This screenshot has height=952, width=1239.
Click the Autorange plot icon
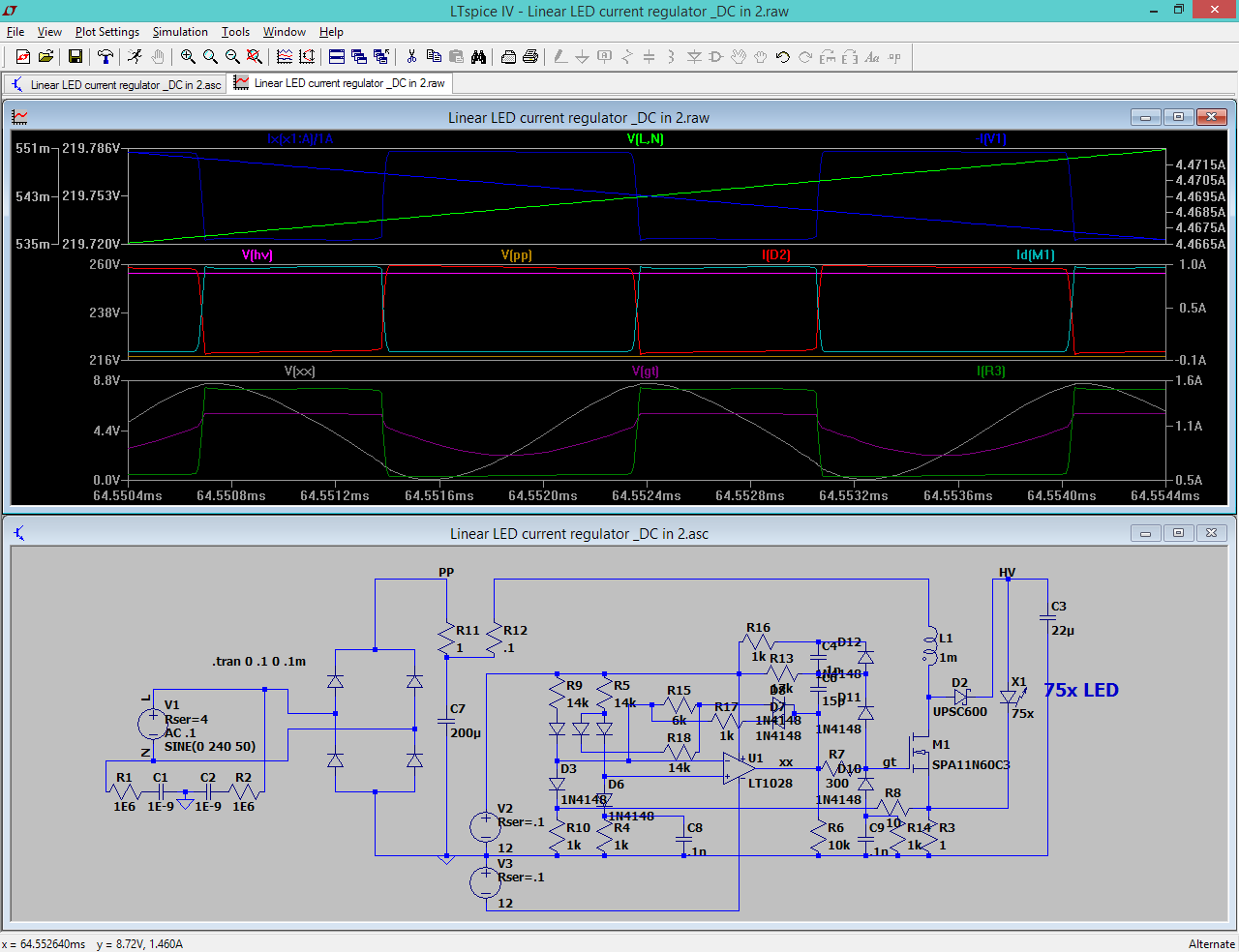[x=285, y=57]
